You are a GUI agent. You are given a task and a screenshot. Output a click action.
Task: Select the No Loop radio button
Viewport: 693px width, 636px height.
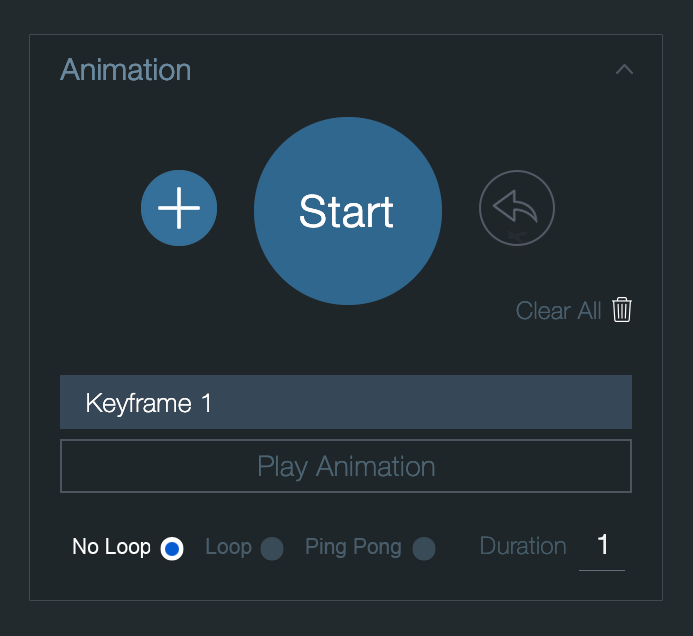172,548
